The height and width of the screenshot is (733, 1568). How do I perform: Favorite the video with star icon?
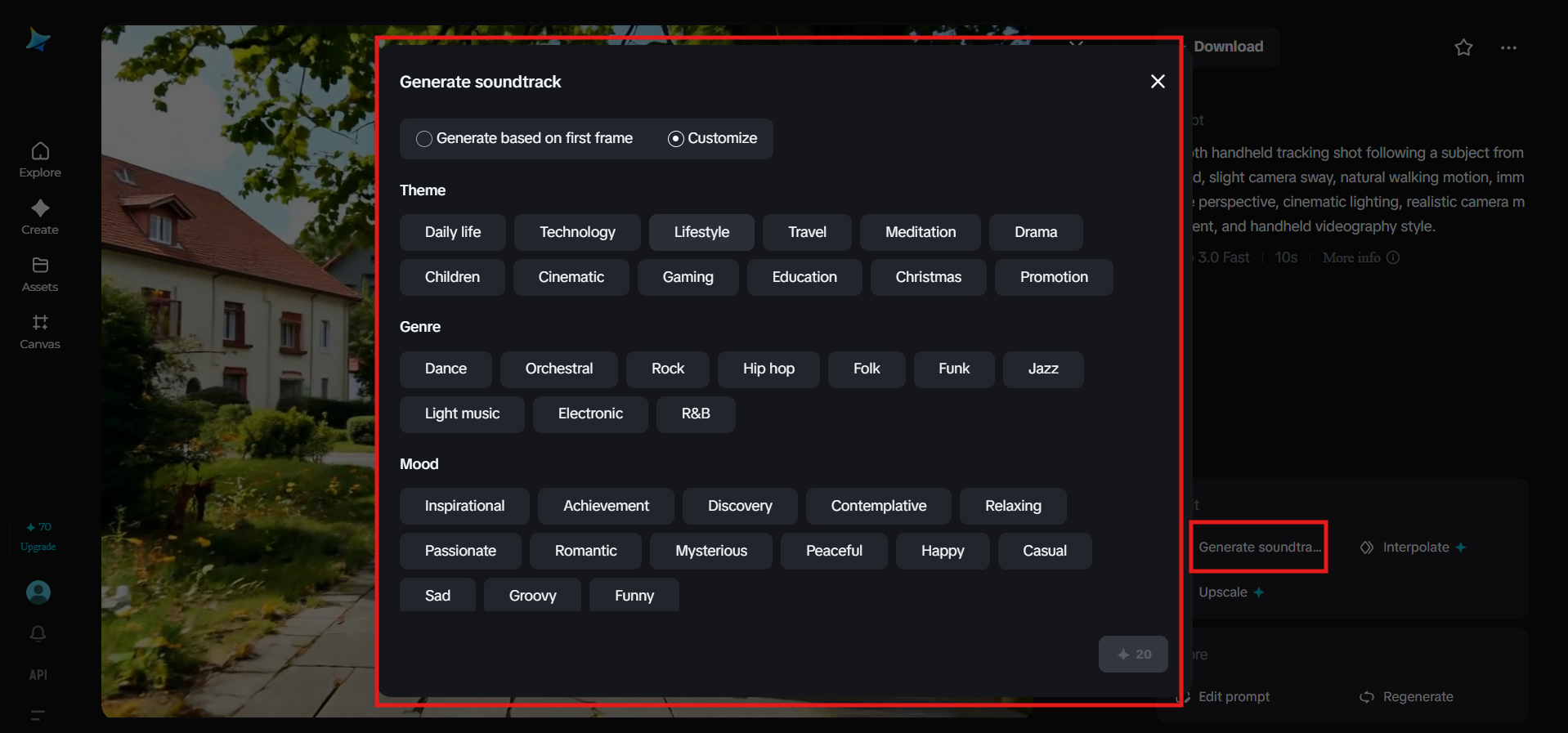tap(1463, 47)
